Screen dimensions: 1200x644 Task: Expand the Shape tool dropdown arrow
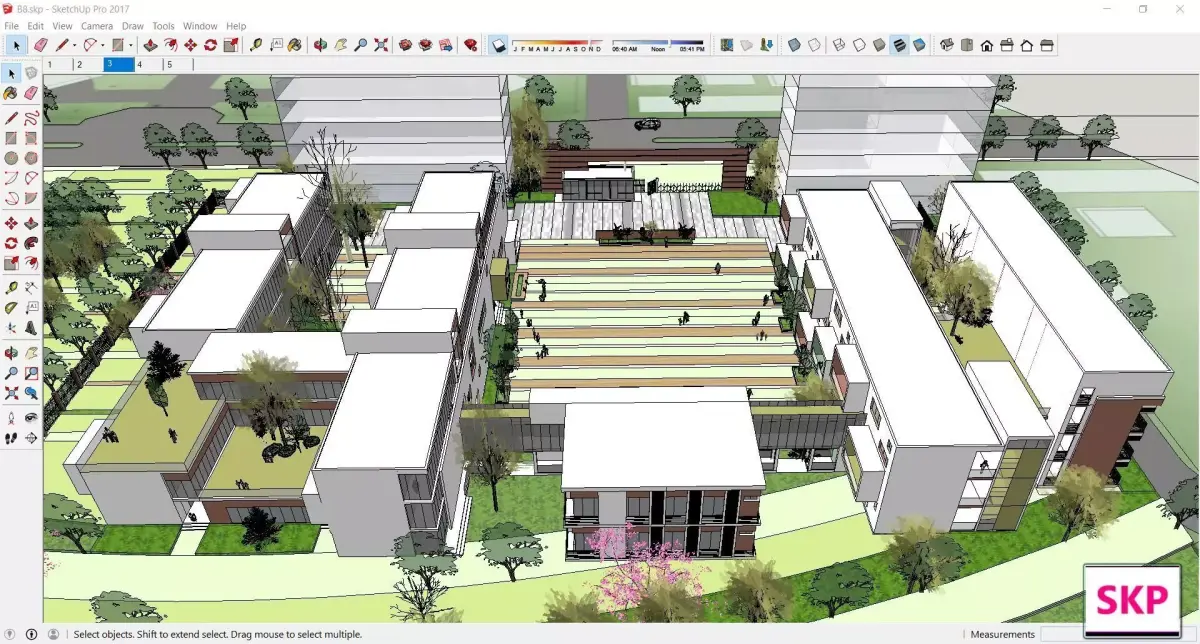131,45
